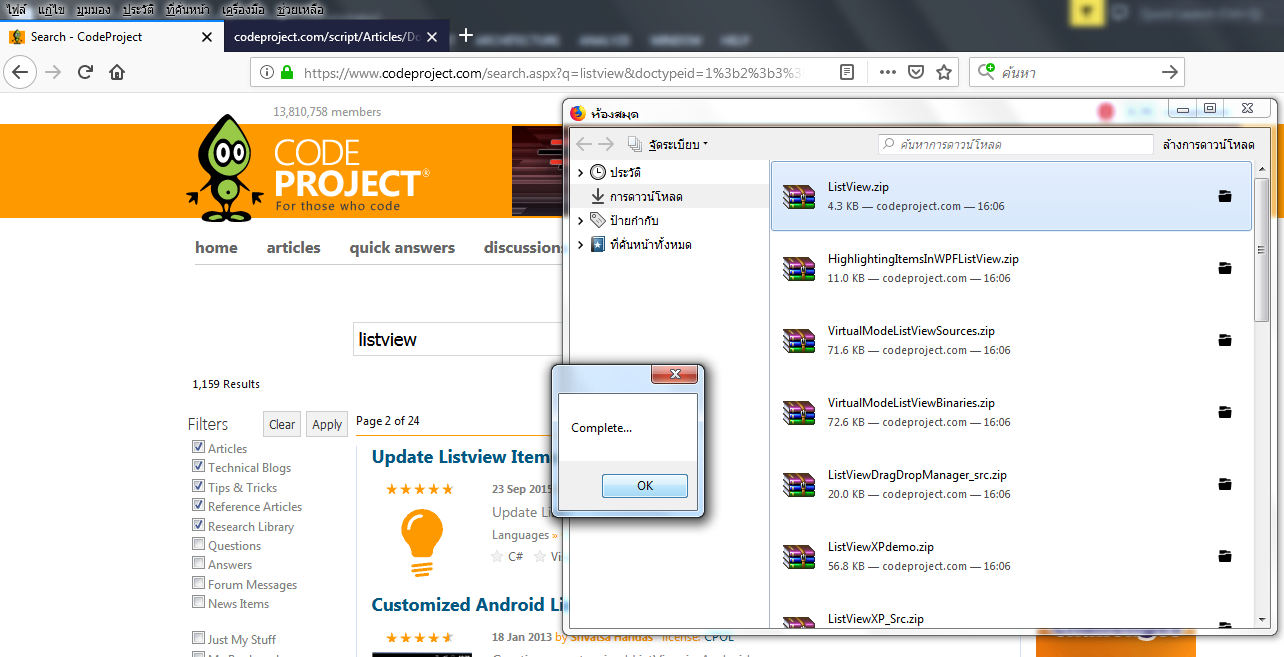
Task: Expand the ประวัติ history tree node
Action: point(581,172)
